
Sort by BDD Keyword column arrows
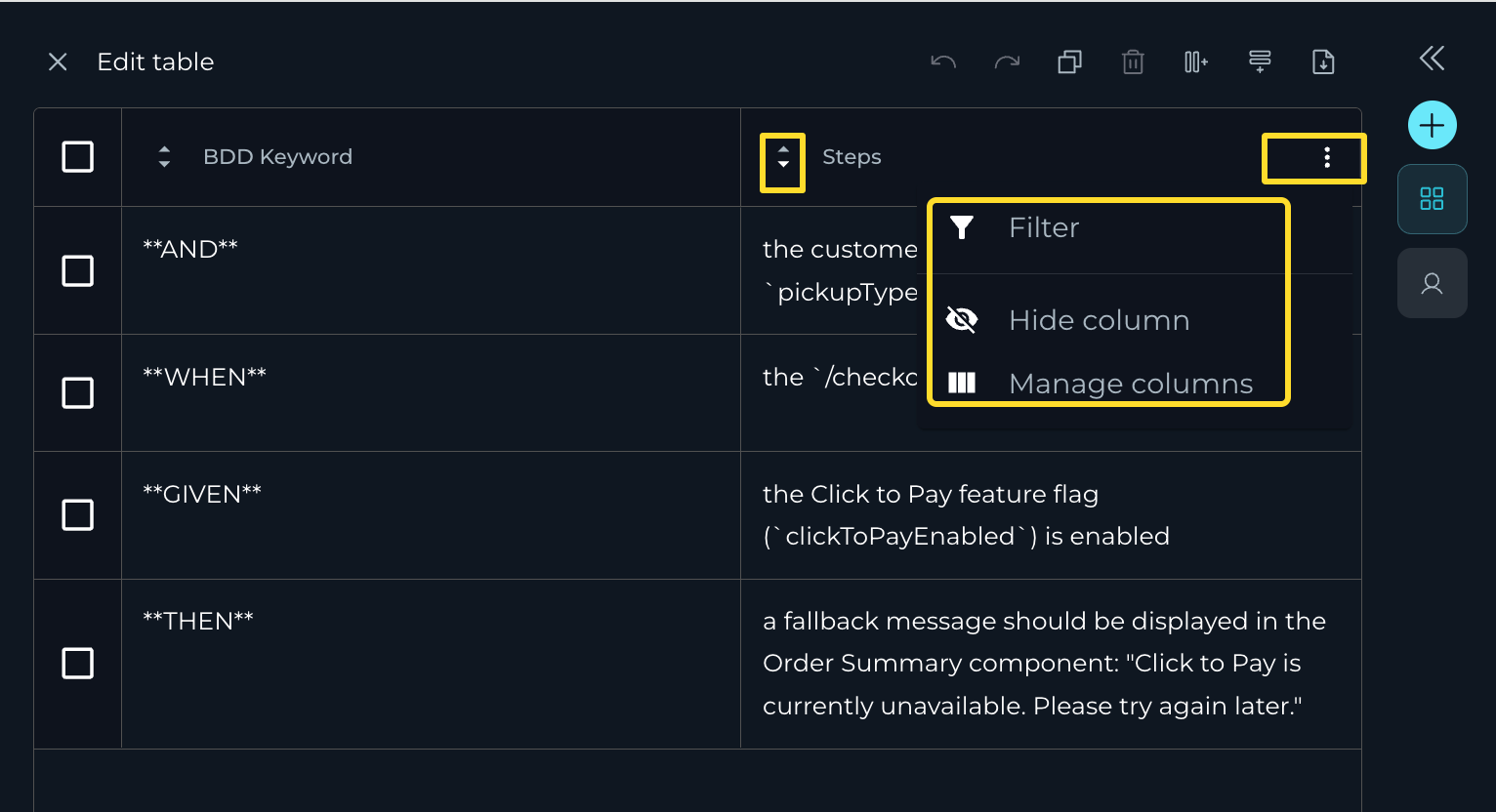164,157
